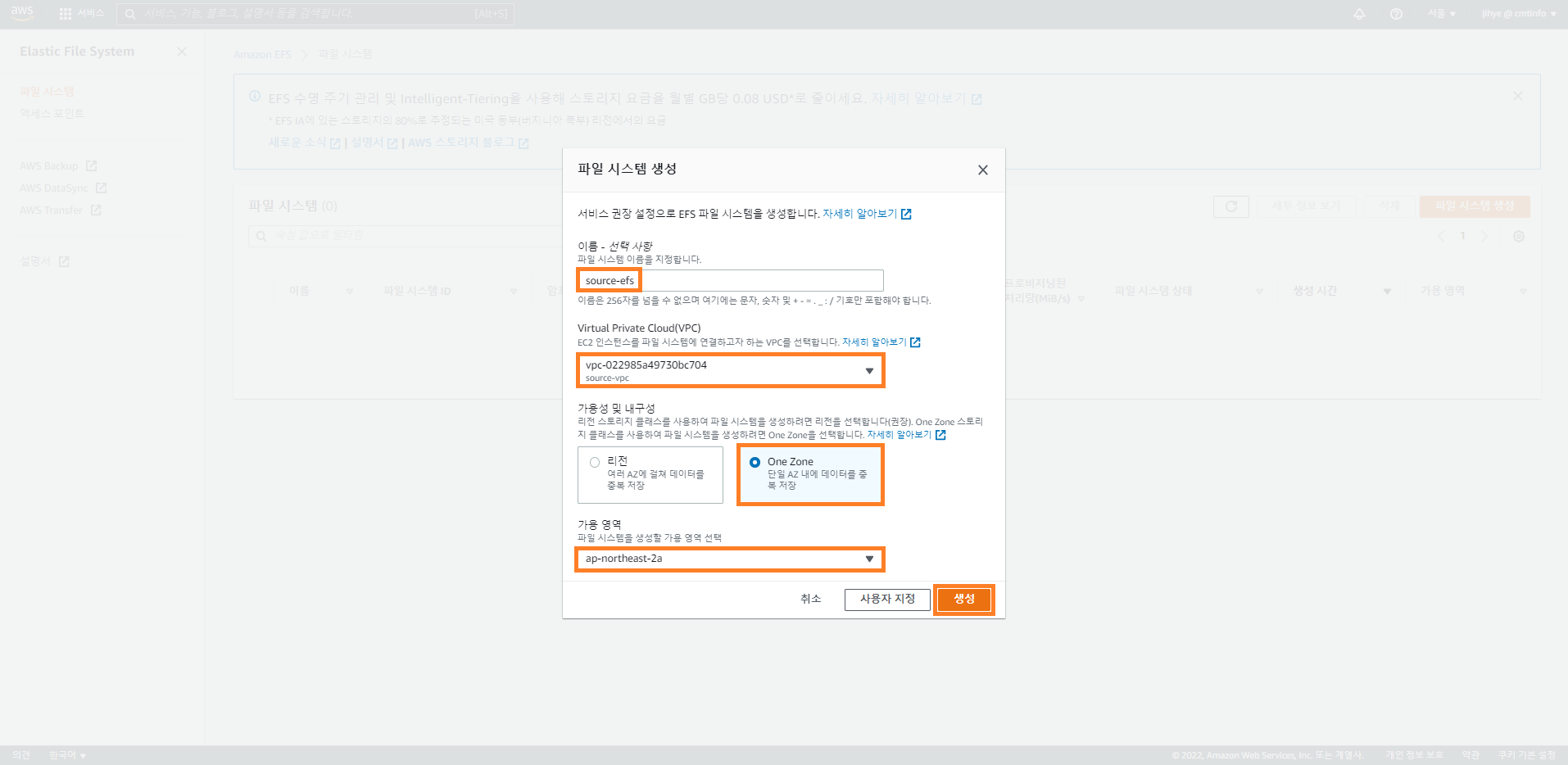Open AWS Backup sidebar link
The image size is (1568, 765).
pyautogui.click(x=49, y=166)
